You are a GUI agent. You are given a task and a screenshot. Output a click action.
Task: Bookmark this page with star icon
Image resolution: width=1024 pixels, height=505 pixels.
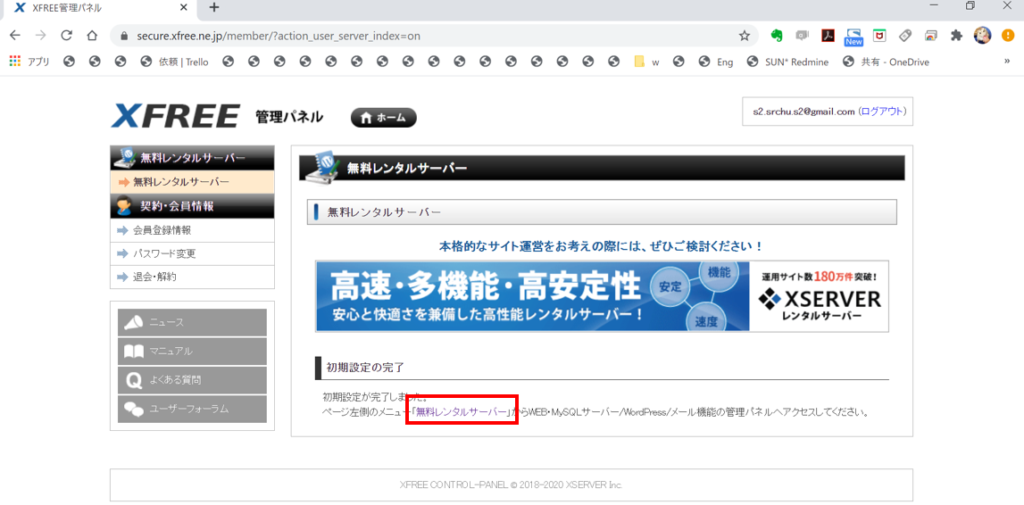pyautogui.click(x=744, y=35)
